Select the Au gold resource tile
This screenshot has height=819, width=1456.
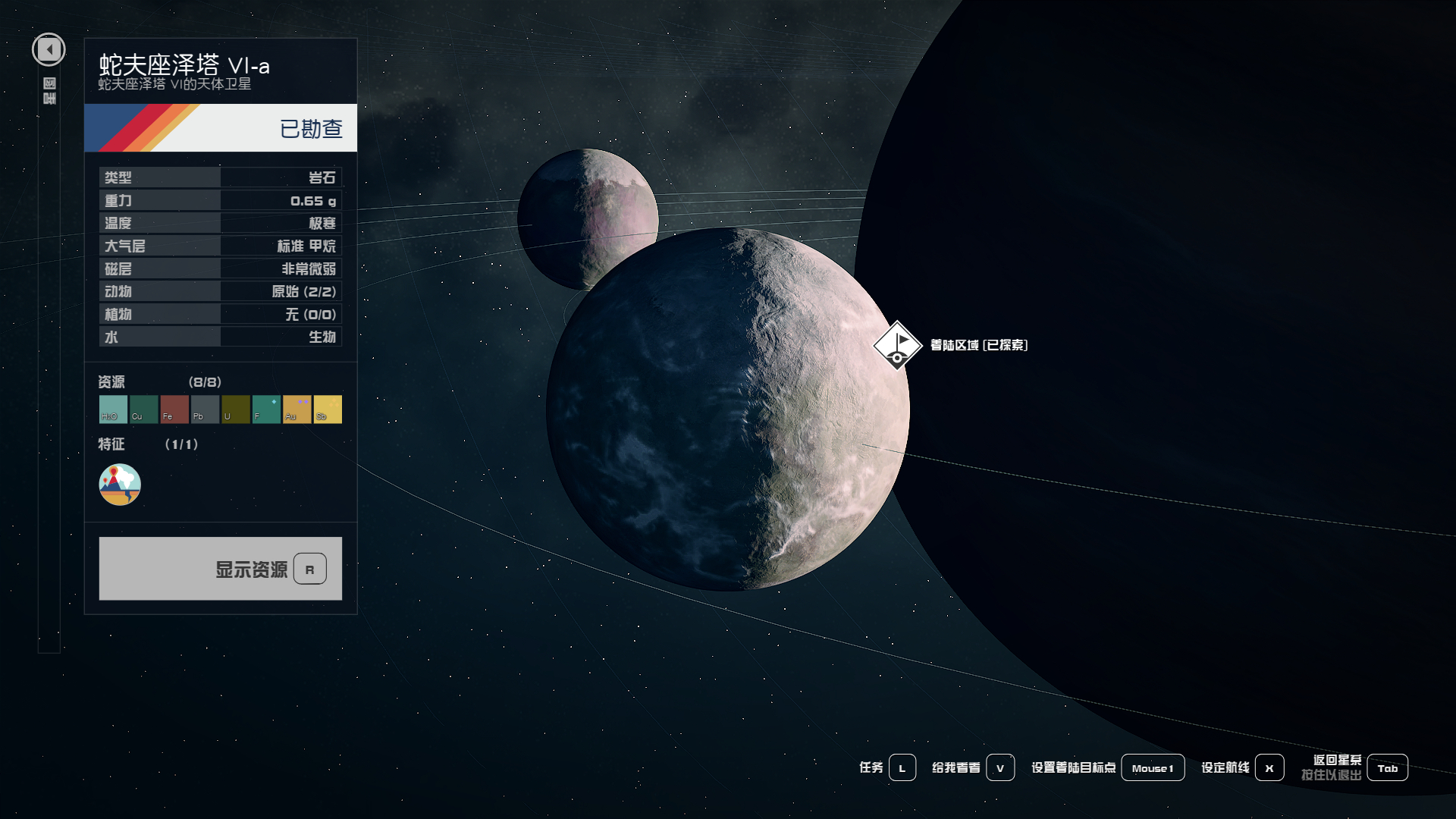(297, 409)
